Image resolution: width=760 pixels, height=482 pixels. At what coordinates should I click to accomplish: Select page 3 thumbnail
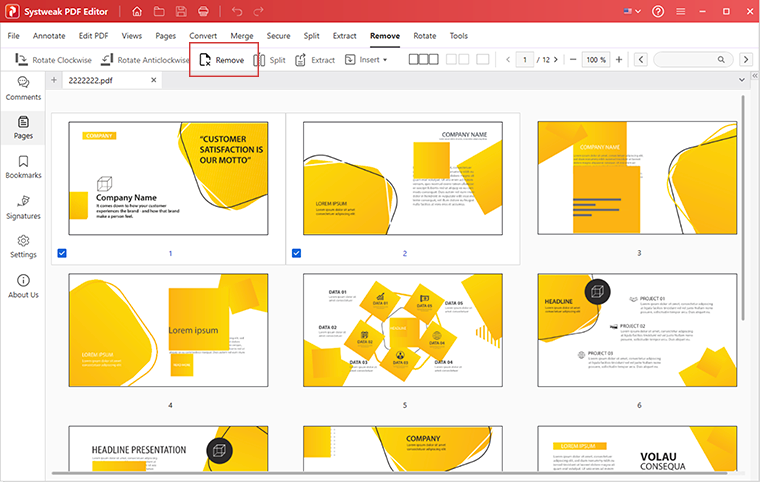coord(637,178)
